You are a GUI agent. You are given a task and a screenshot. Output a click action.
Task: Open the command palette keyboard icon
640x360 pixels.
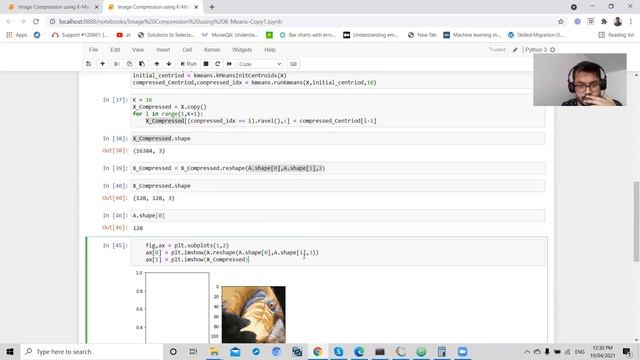293,64
